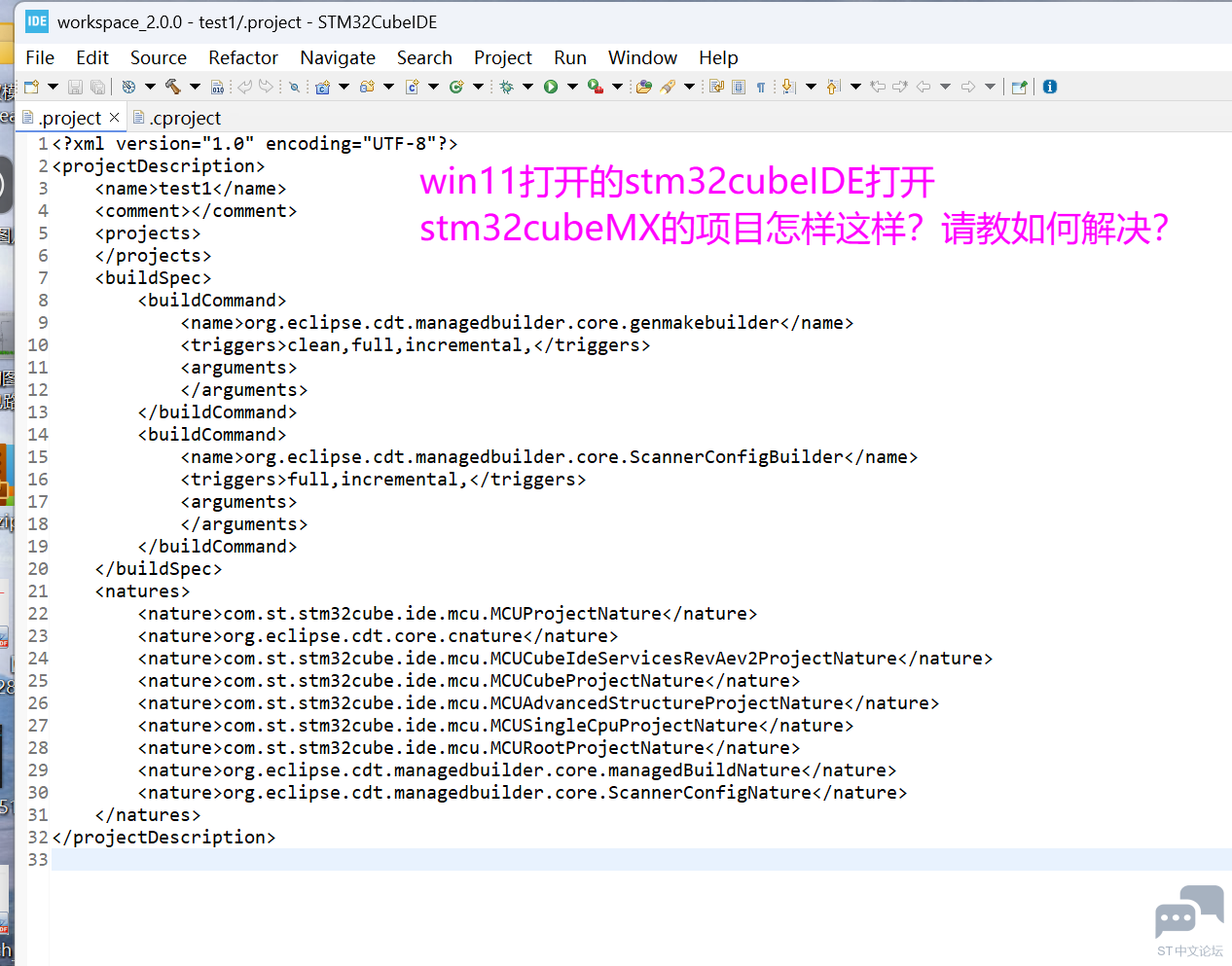
Task: Click the Next Edit Location icon
Action: [900, 87]
